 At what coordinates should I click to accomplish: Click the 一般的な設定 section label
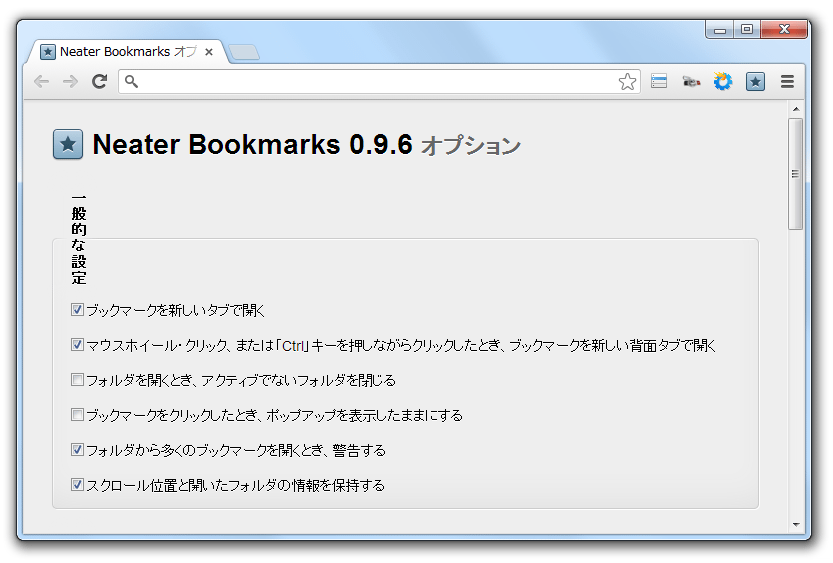[79, 240]
